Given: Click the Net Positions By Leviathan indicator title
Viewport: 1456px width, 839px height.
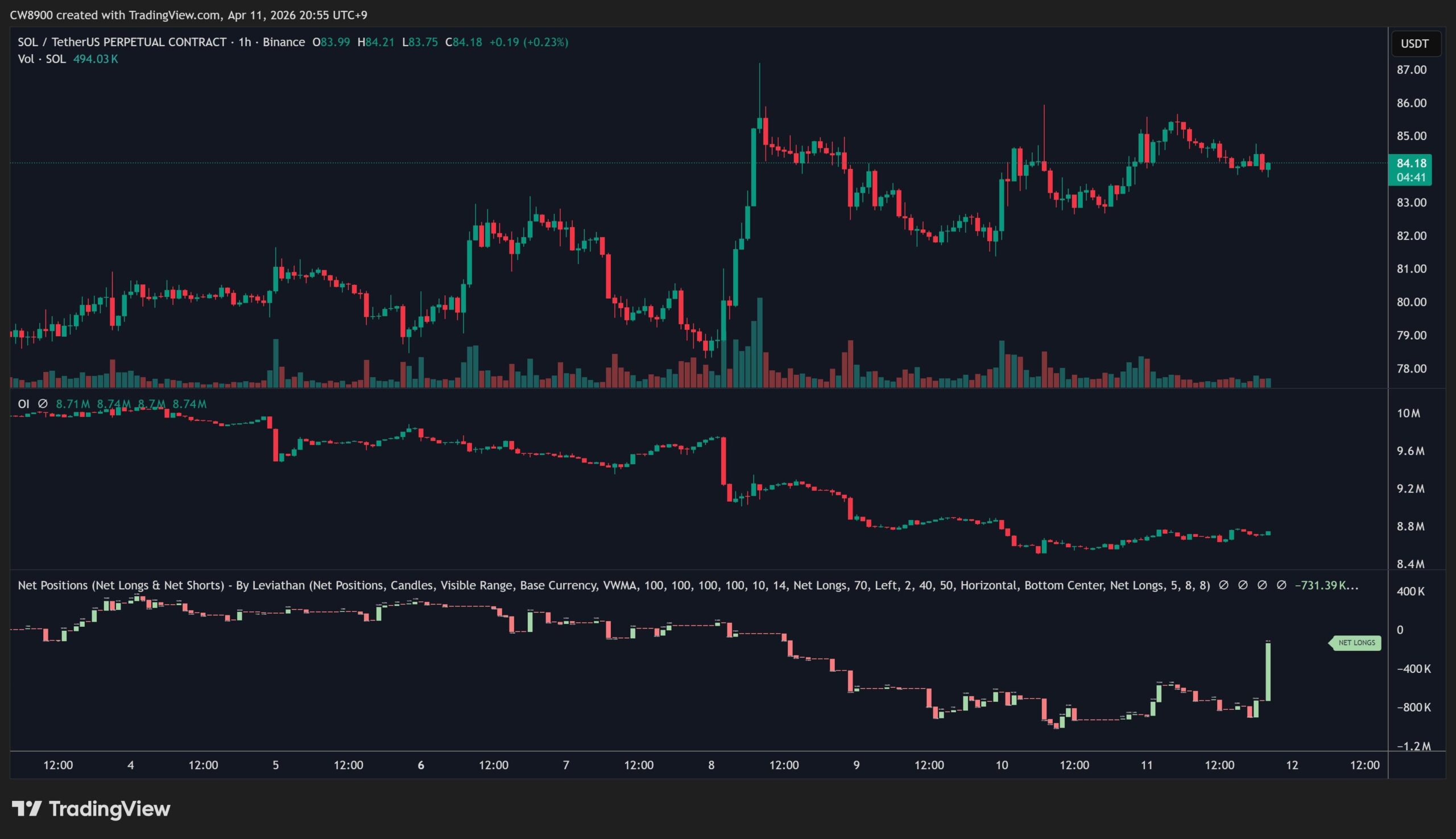Looking at the screenshot, I should [614, 585].
